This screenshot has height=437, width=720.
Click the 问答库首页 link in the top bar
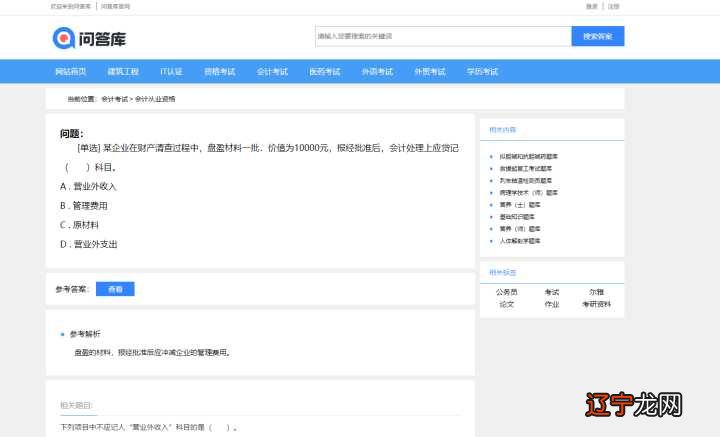tap(116, 6)
